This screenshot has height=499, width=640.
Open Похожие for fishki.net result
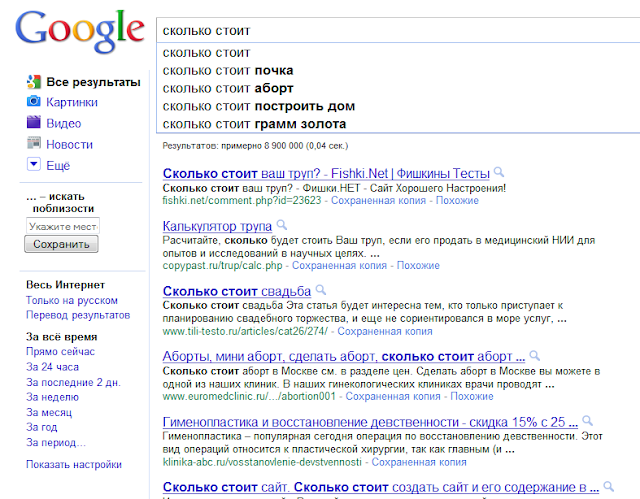pyautogui.click(x=457, y=200)
